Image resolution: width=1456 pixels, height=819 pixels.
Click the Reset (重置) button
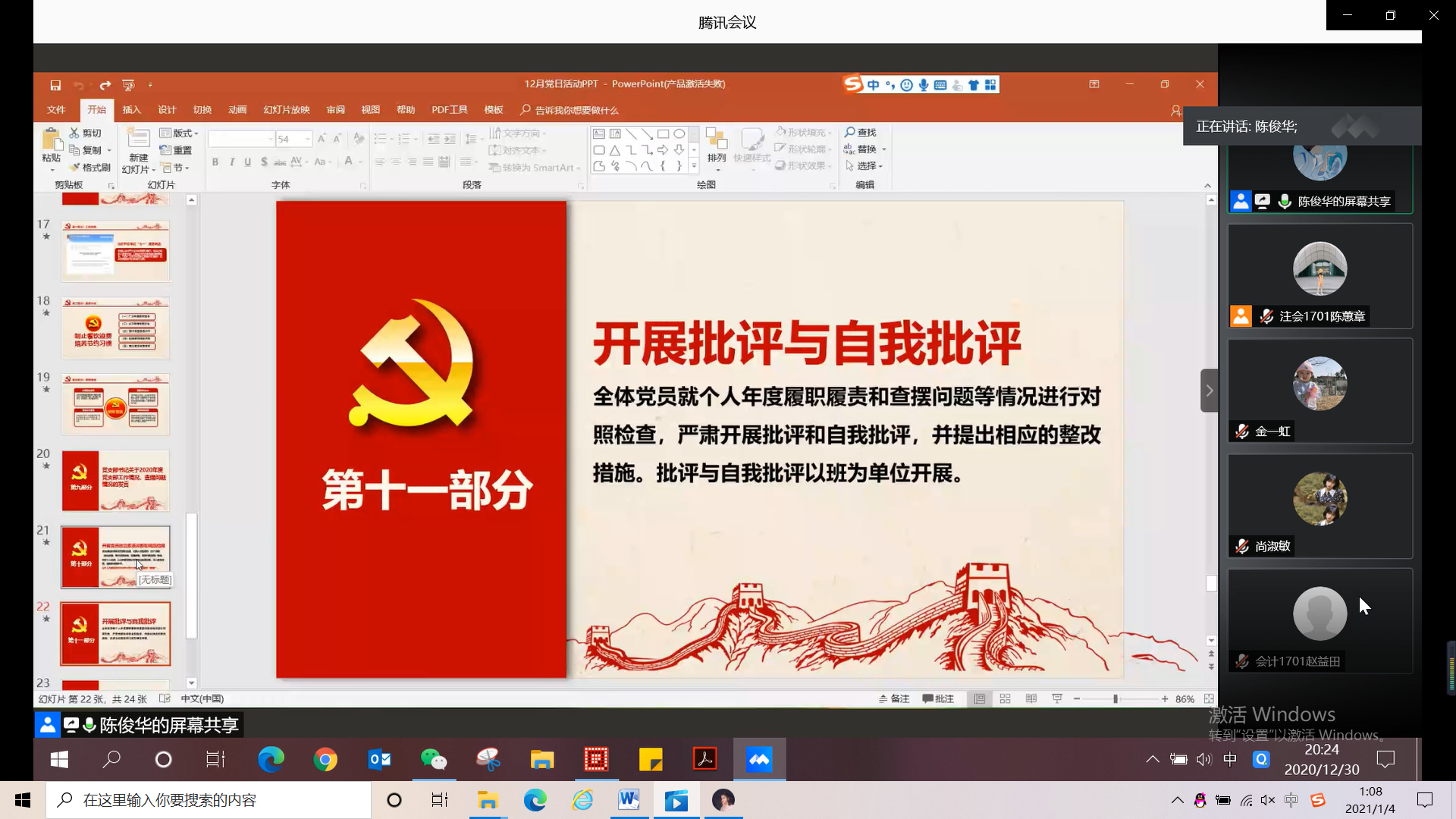click(x=176, y=150)
